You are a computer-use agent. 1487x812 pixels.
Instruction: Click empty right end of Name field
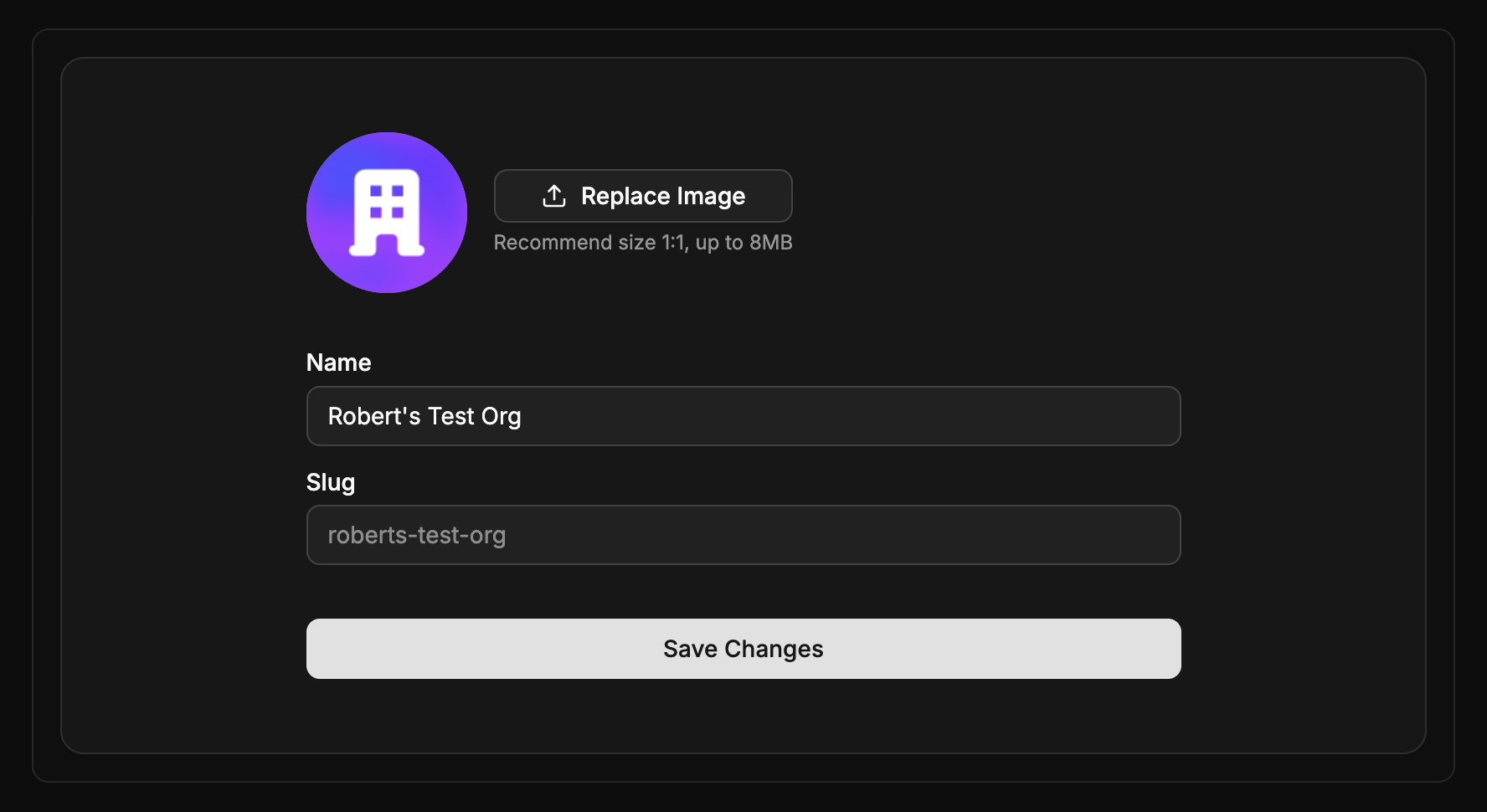tap(1088, 416)
